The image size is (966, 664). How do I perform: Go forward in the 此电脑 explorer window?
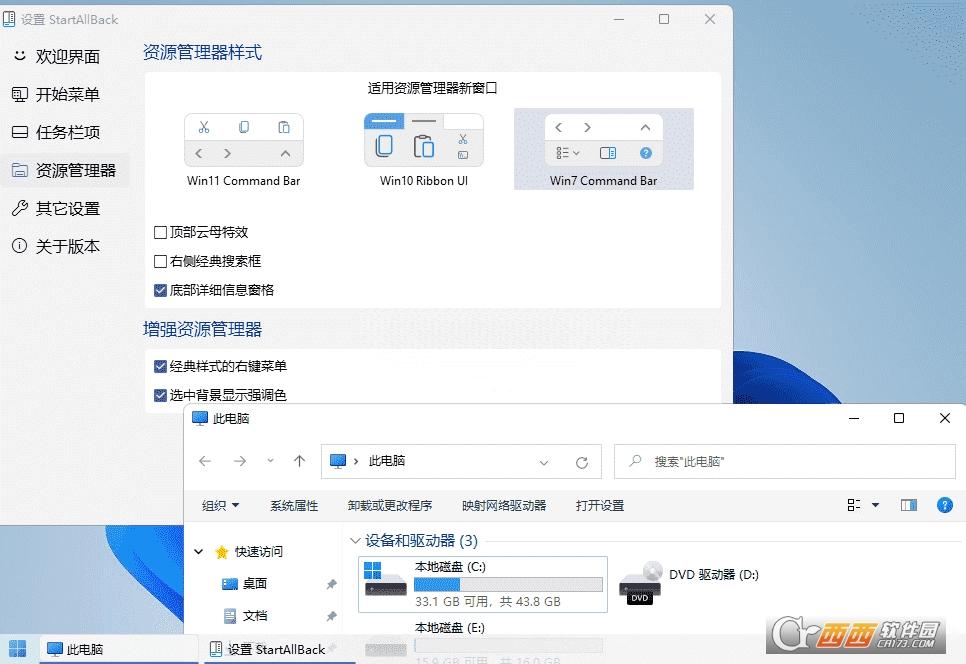pos(240,461)
